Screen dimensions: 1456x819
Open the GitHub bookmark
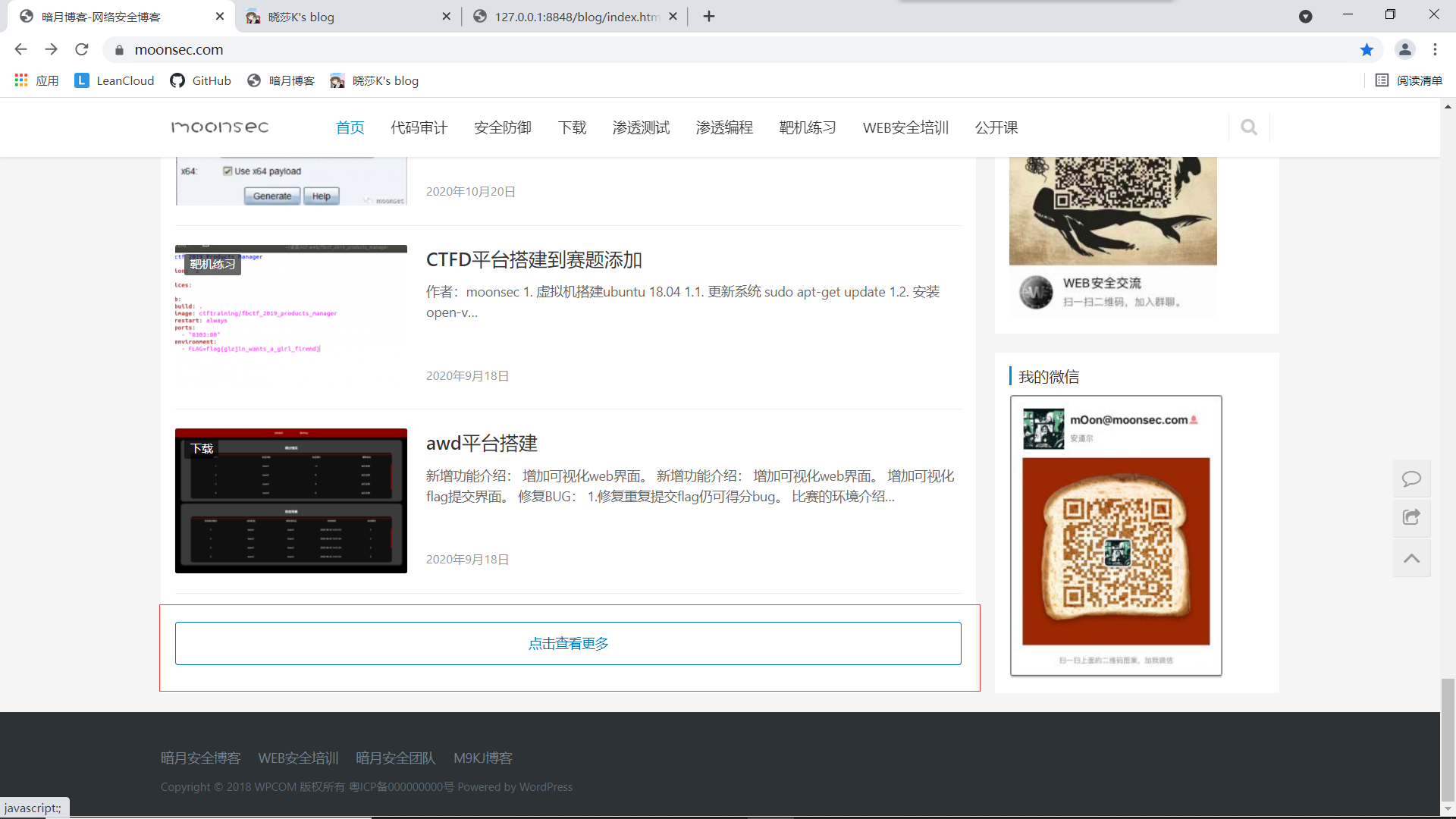tap(201, 80)
